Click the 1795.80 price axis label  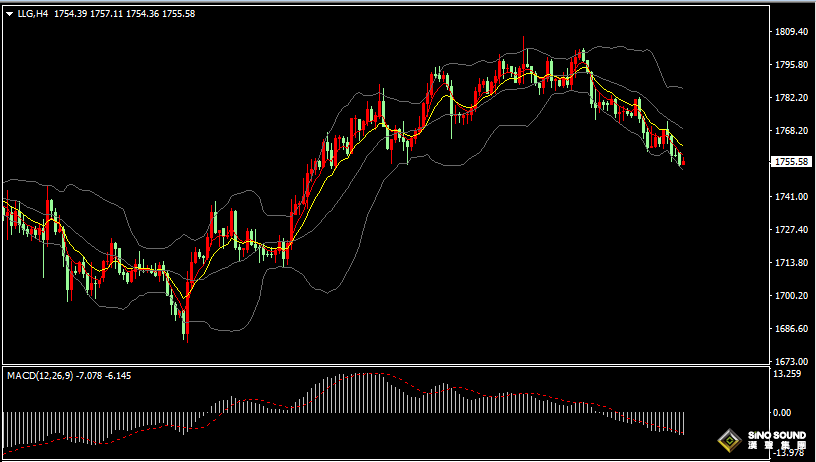(x=792, y=65)
